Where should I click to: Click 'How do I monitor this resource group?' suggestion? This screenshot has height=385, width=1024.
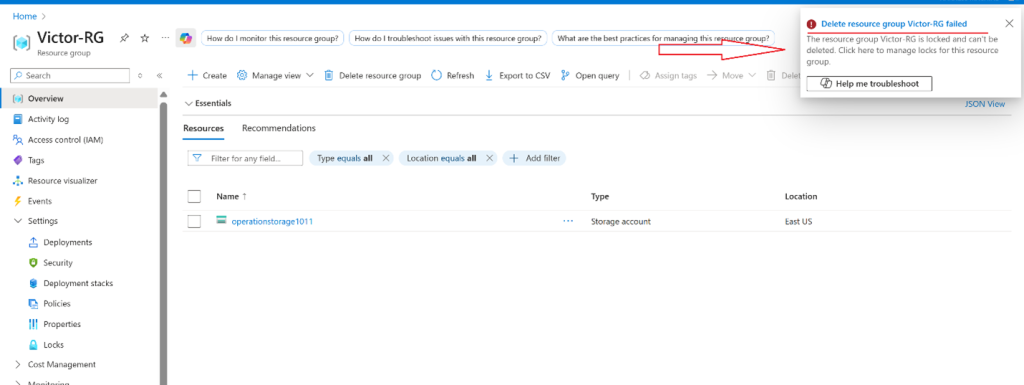tap(272, 38)
